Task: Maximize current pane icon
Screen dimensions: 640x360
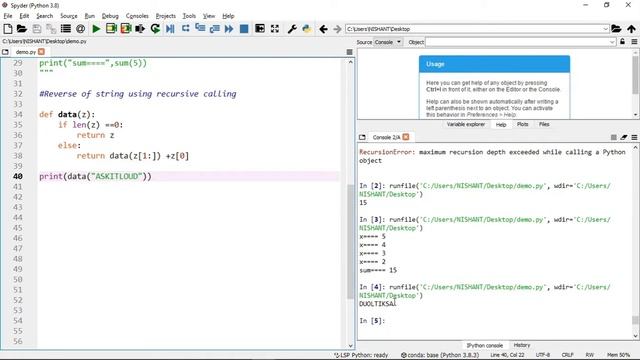Action: coord(260,29)
